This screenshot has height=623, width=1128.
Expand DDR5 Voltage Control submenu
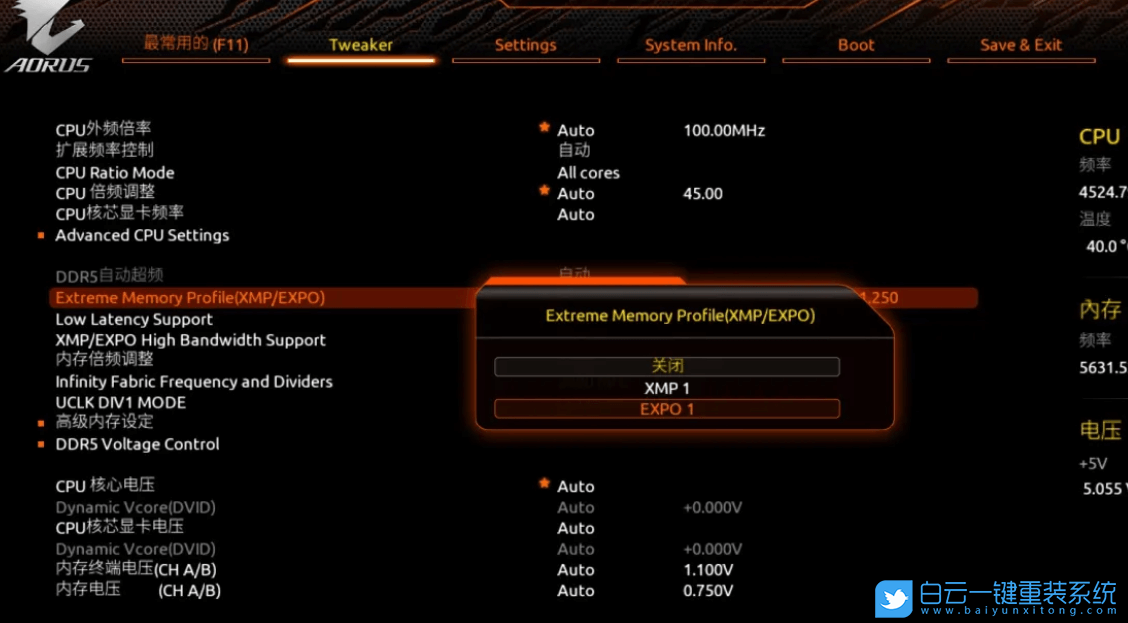pos(137,444)
